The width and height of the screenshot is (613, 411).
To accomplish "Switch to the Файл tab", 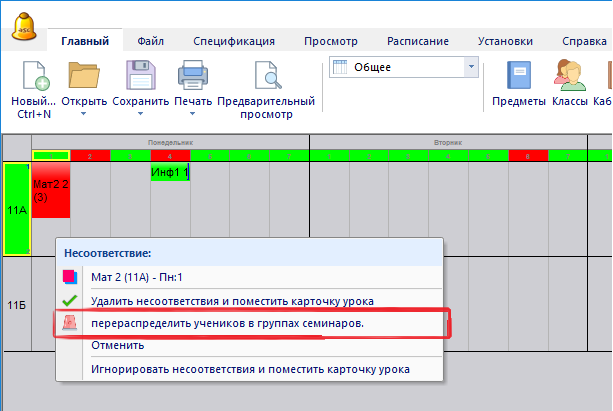I will pyautogui.click(x=151, y=42).
